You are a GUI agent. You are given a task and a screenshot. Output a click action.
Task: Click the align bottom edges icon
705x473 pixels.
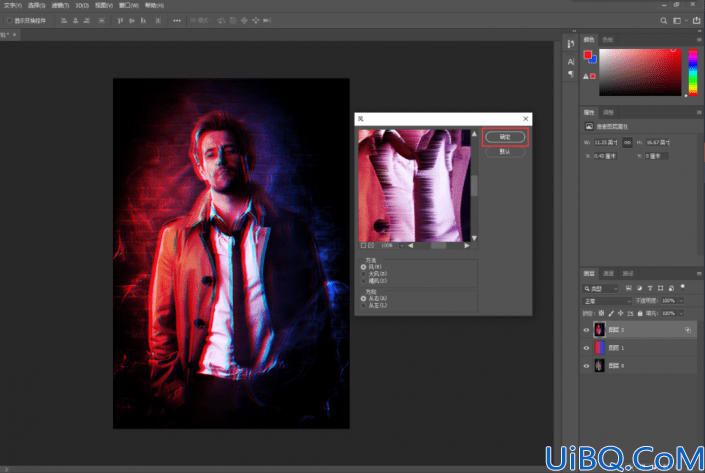tap(143, 21)
